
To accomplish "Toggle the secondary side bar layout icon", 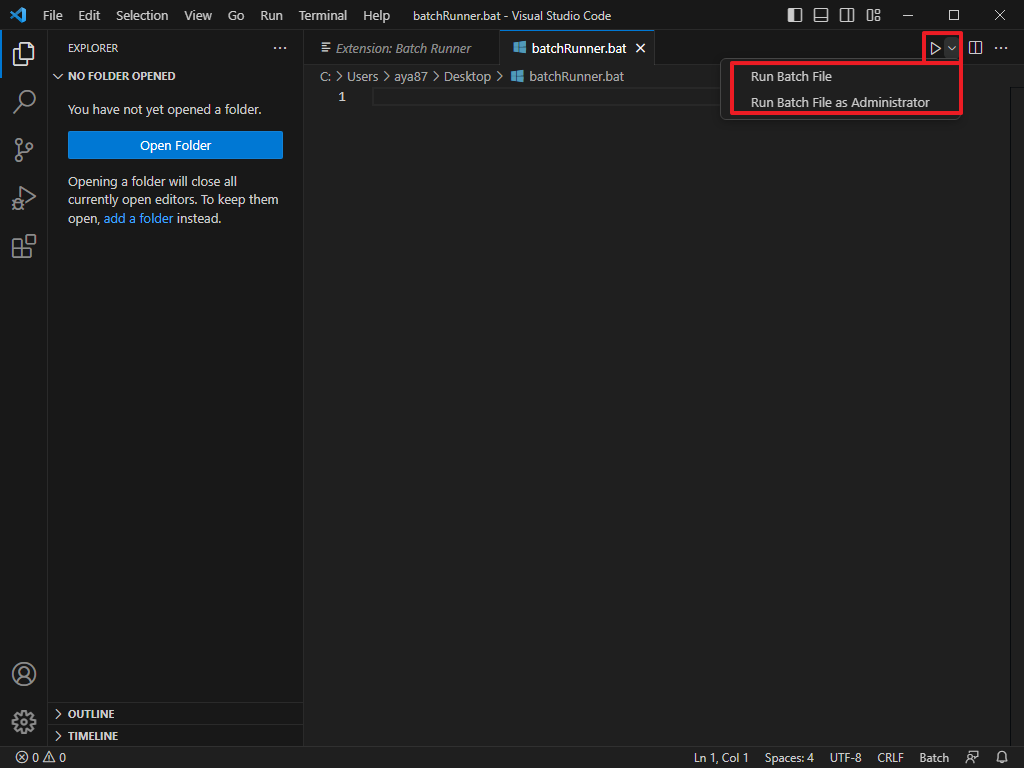I will 847,15.
